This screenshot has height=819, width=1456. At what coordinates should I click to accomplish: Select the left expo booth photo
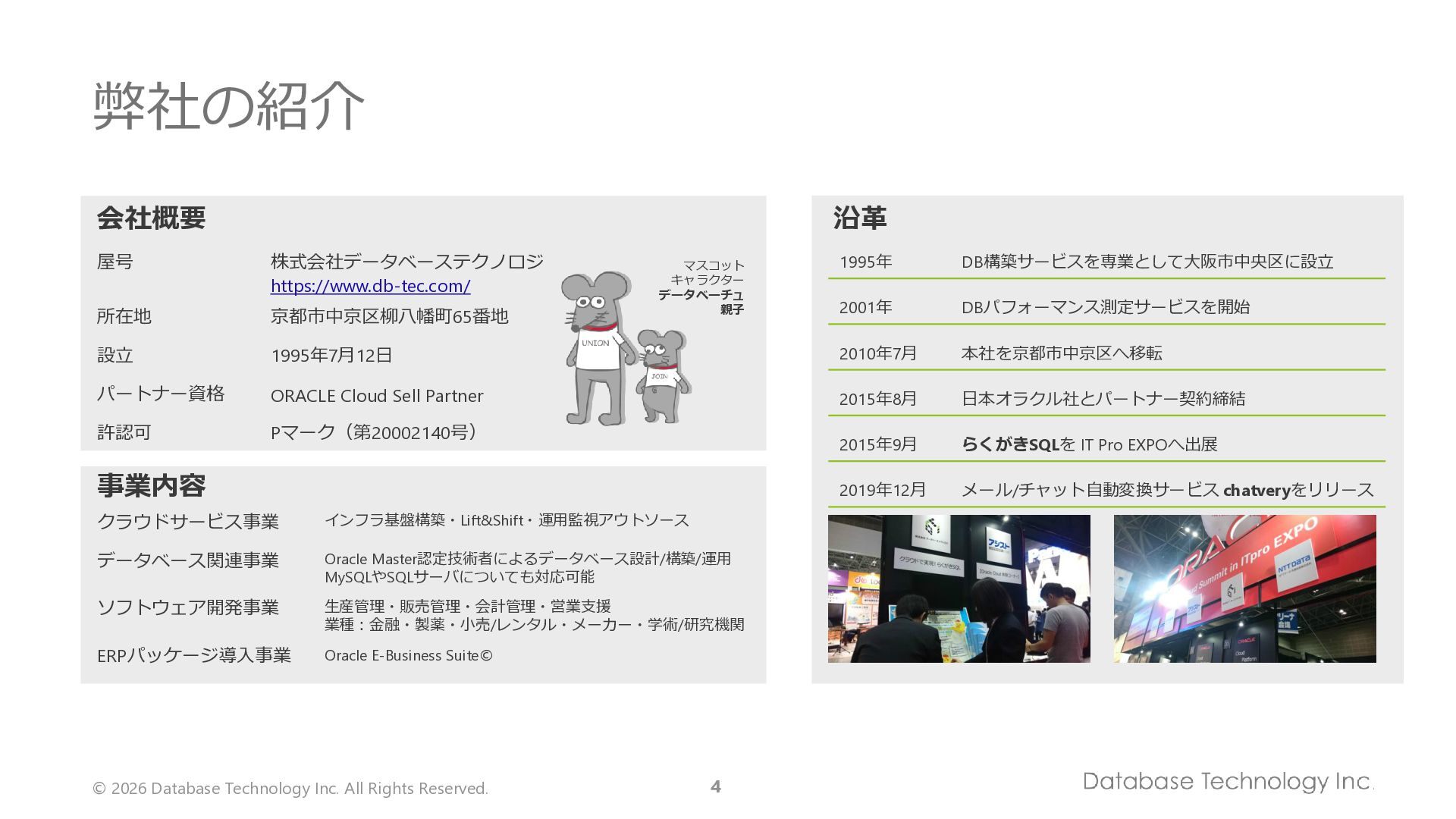[959, 588]
